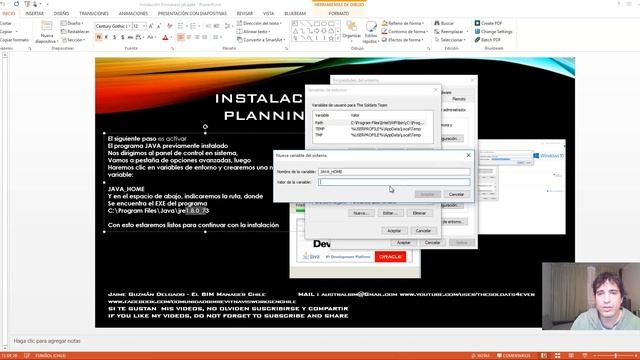
Task: Open the Sección dropdown
Action: 73,40
